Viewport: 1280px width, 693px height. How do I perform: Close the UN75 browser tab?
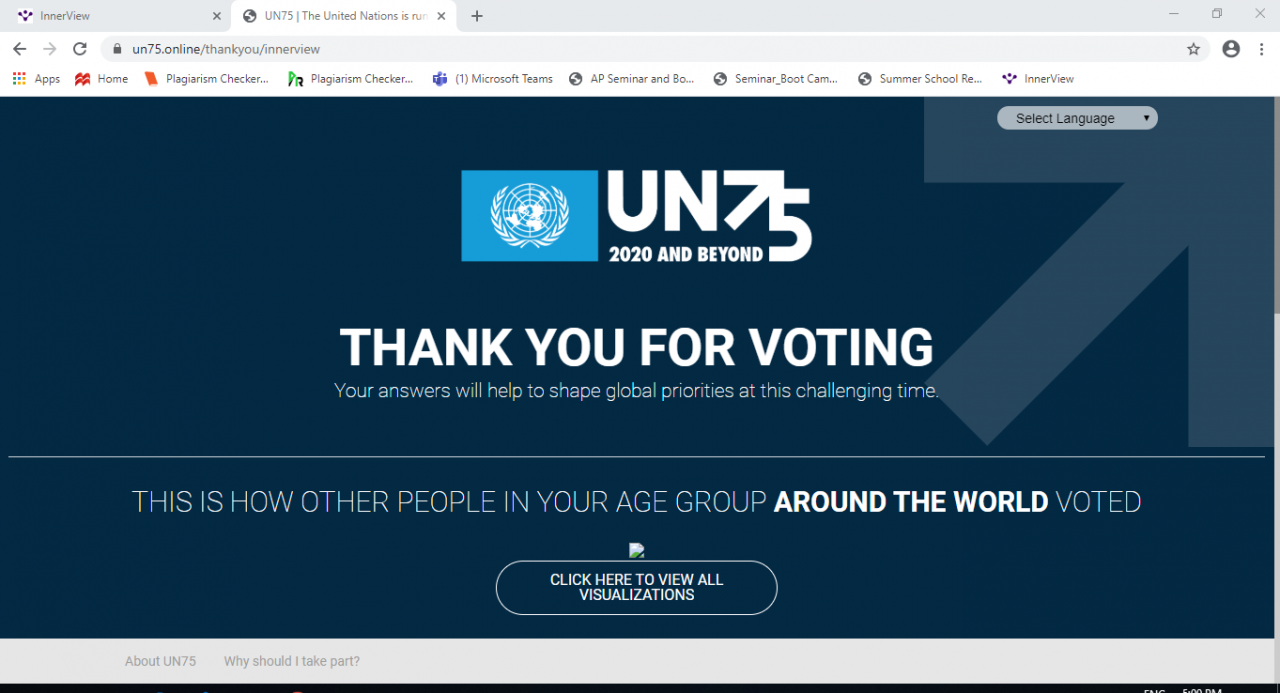click(441, 16)
